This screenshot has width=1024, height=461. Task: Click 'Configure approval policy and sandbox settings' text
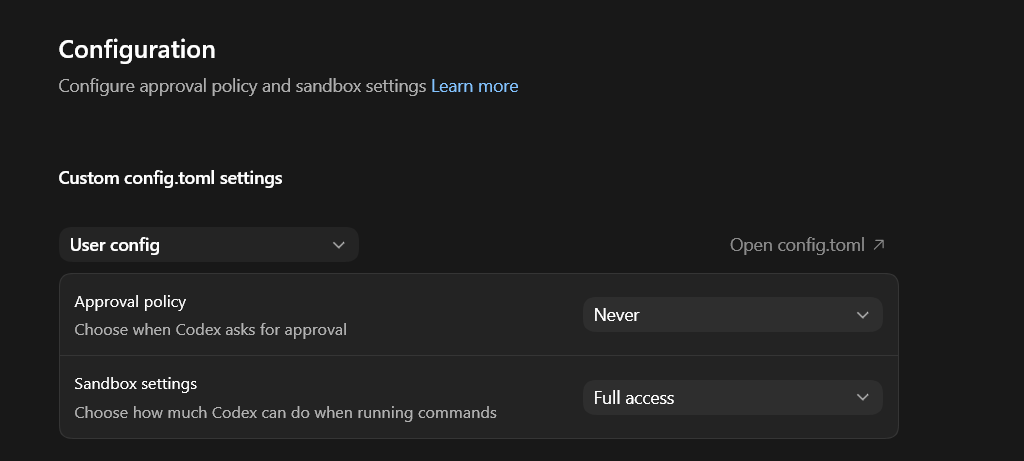tap(242, 86)
